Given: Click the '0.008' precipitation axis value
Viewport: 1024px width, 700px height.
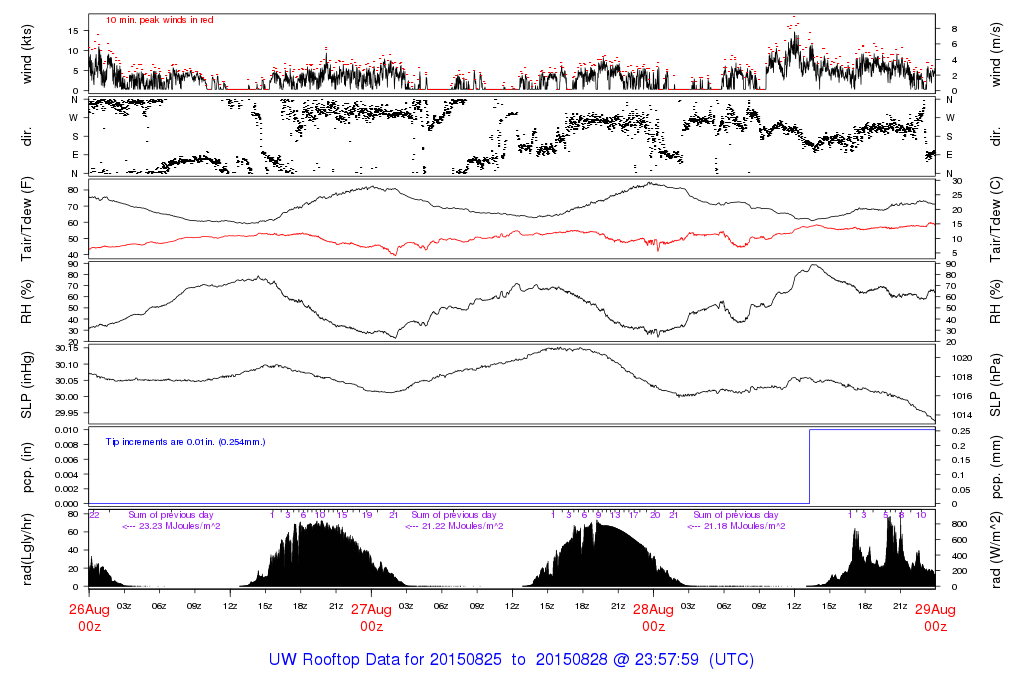Looking at the screenshot, I should [x=67, y=445].
